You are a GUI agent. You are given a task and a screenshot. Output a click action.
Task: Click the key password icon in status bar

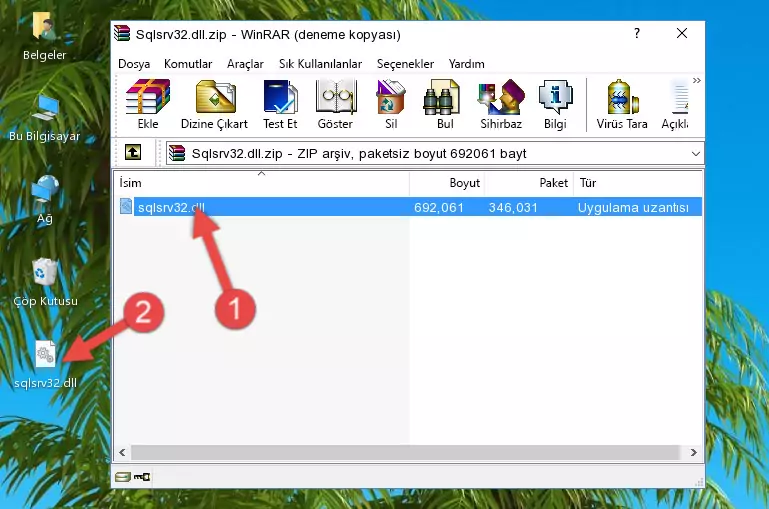tap(142, 477)
